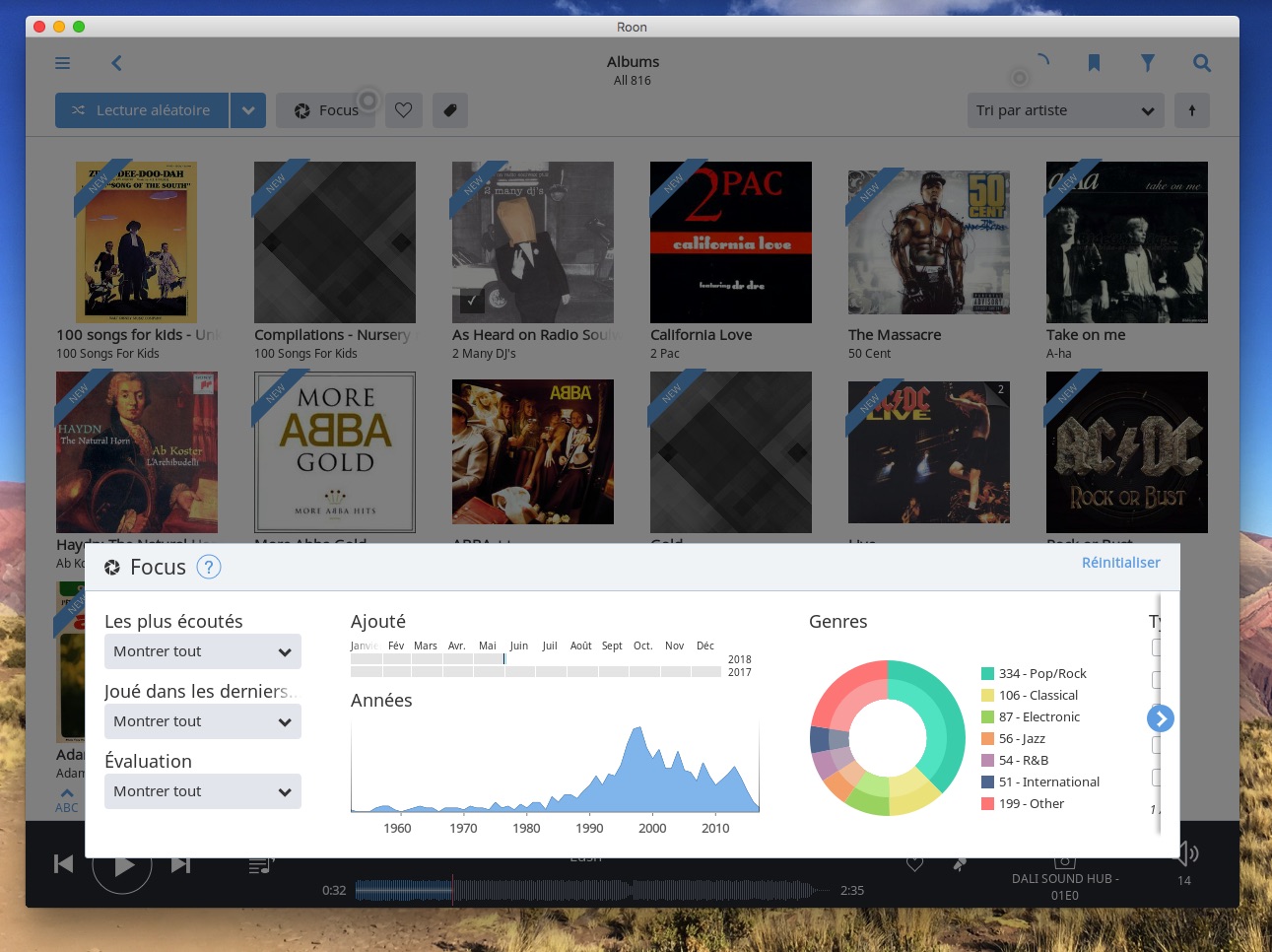
Task: Jump with the ABC alphabet index
Action: pos(66,800)
